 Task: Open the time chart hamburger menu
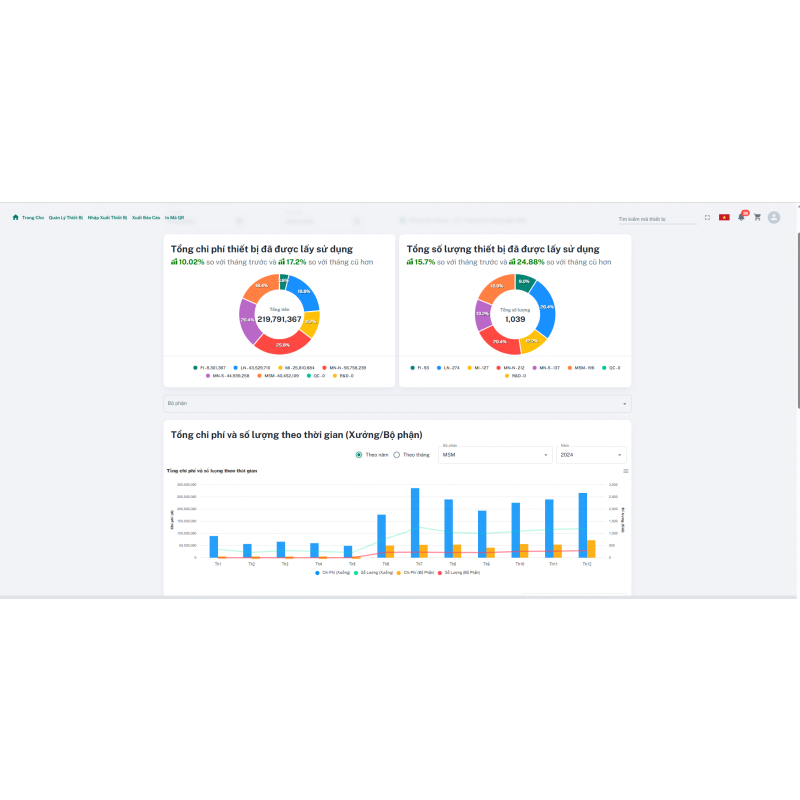click(626, 471)
